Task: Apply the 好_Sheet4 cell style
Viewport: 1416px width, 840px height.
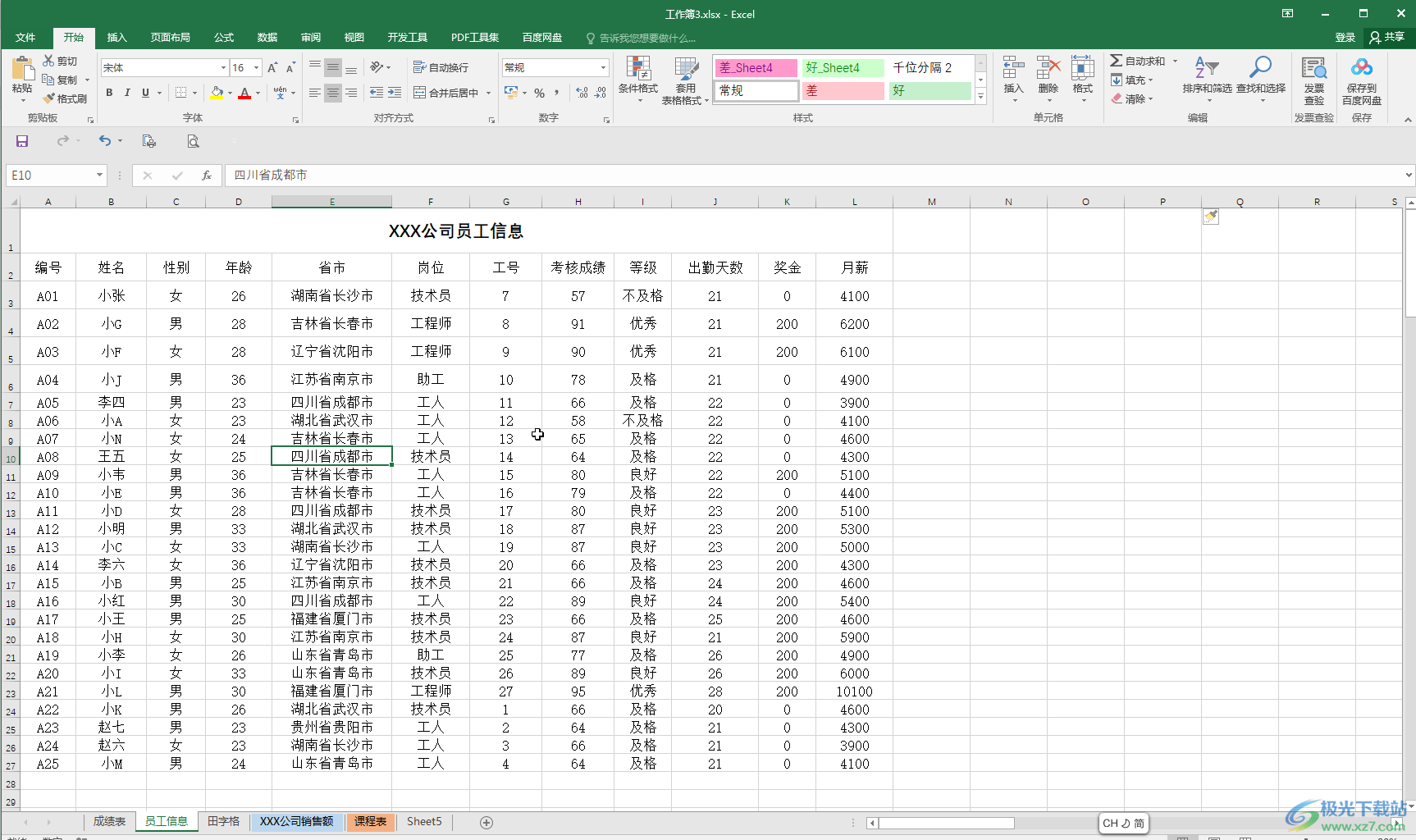Action: (x=843, y=68)
